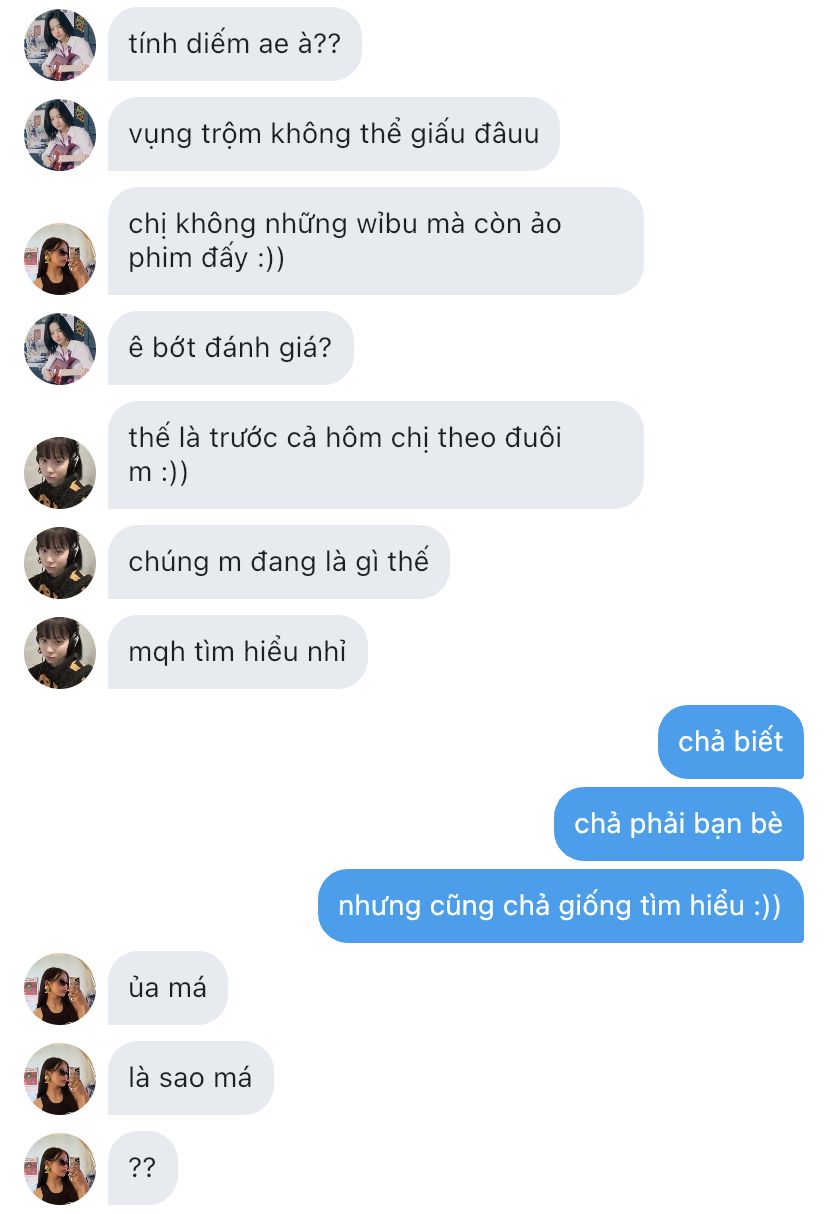The image size is (828, 1214).
Task: Open avatar beside 'thế là trước cả hôm' message
Action: (x=59, y=473)
